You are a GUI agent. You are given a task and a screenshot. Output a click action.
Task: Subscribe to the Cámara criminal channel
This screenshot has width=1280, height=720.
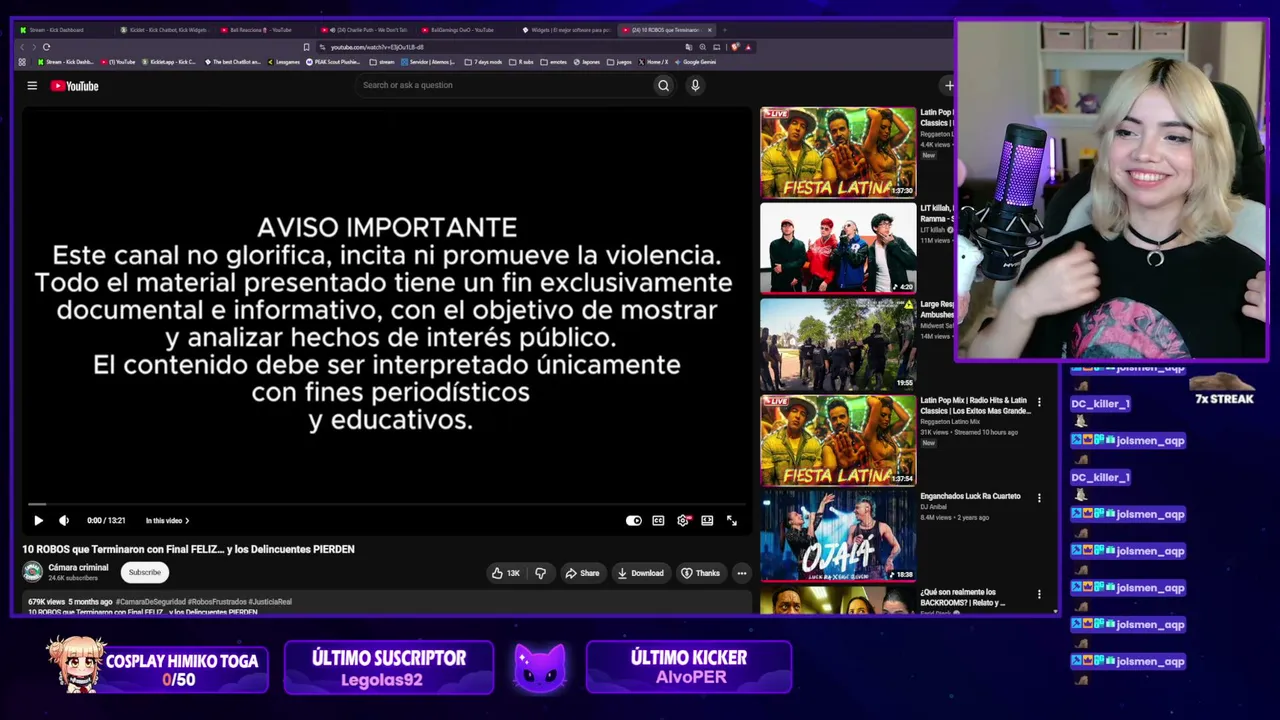pos(144,572)
